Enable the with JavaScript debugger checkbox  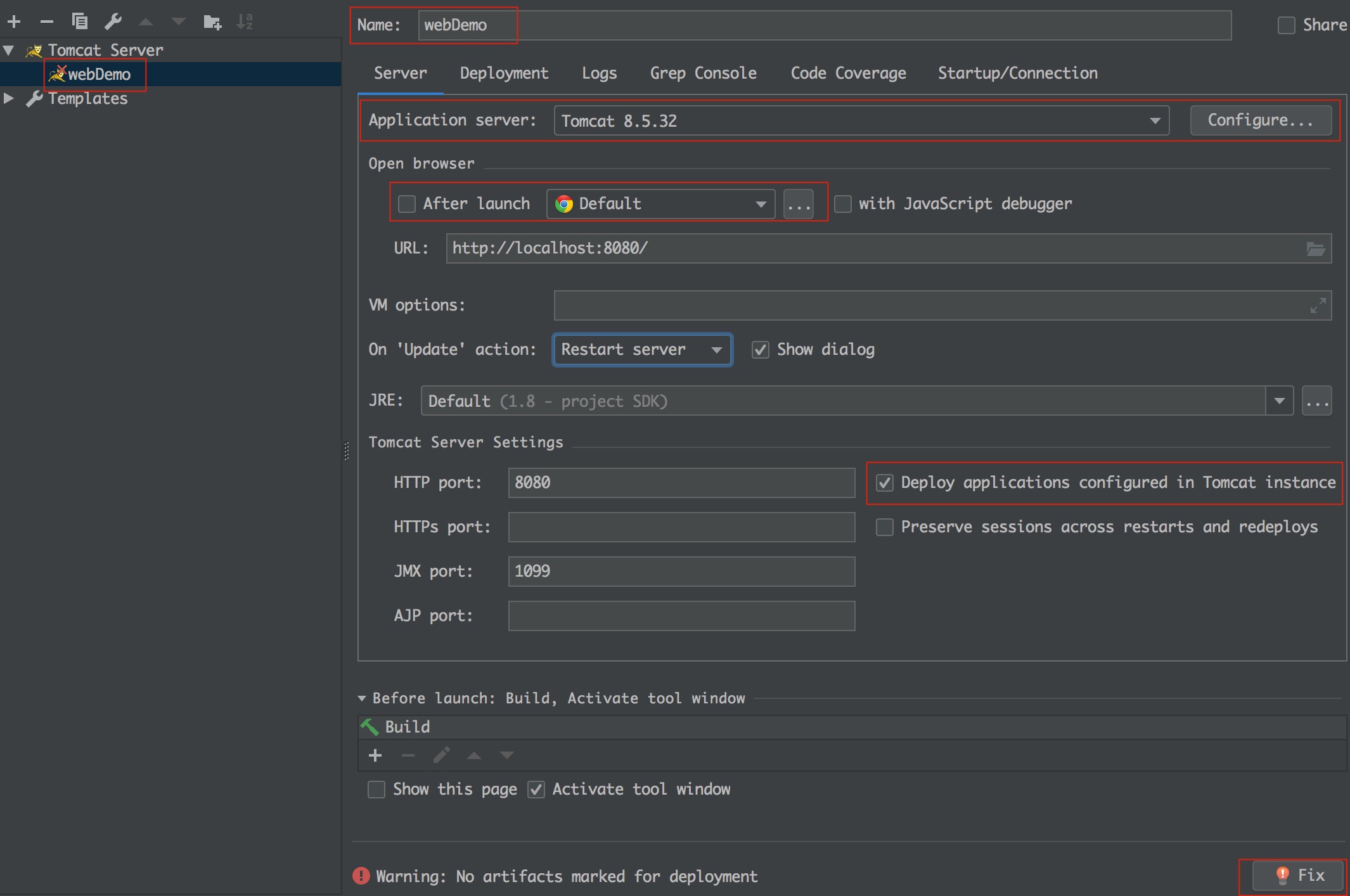(x=842, y=204)
